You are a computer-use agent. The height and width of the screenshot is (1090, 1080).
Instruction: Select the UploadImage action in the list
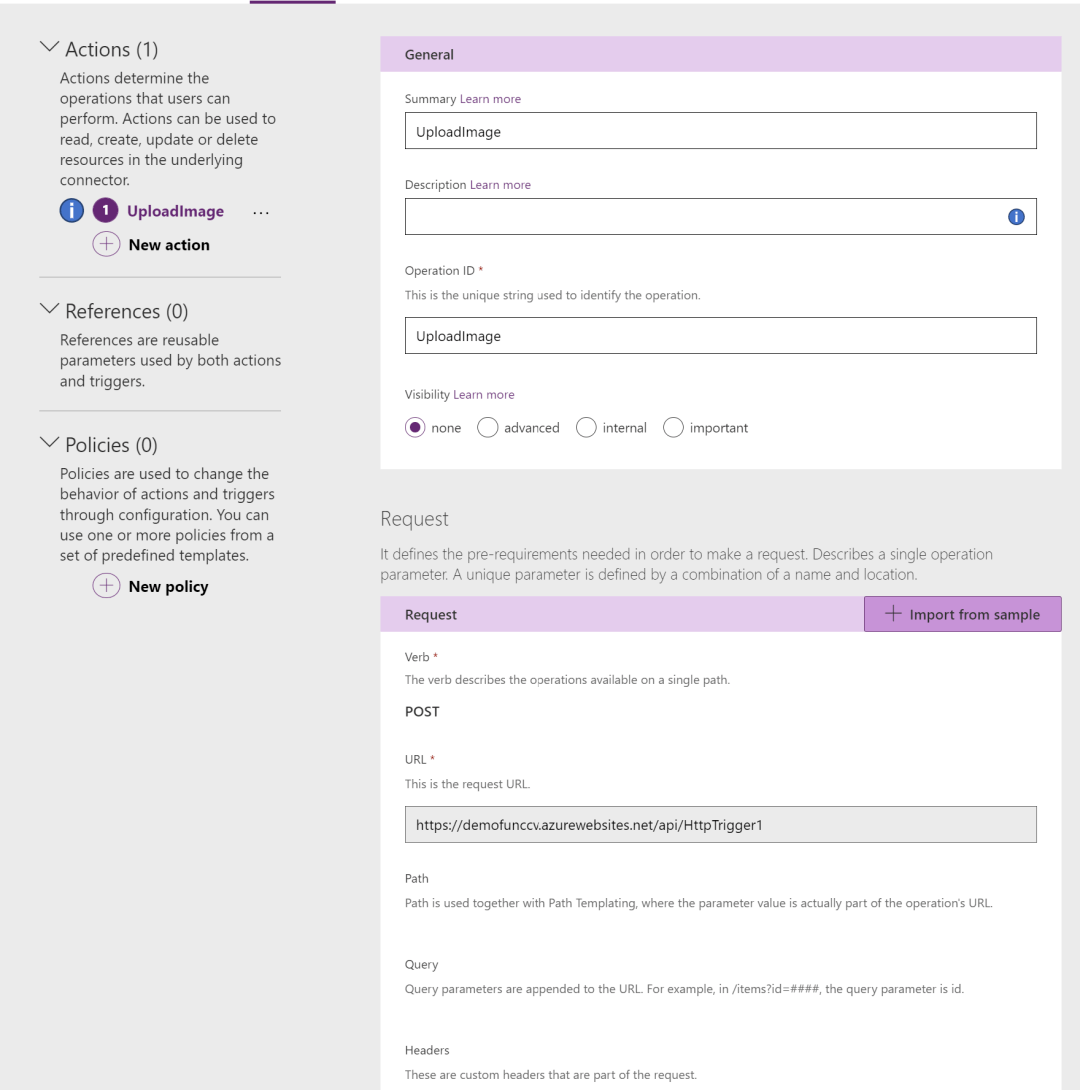tap(175, 211)
